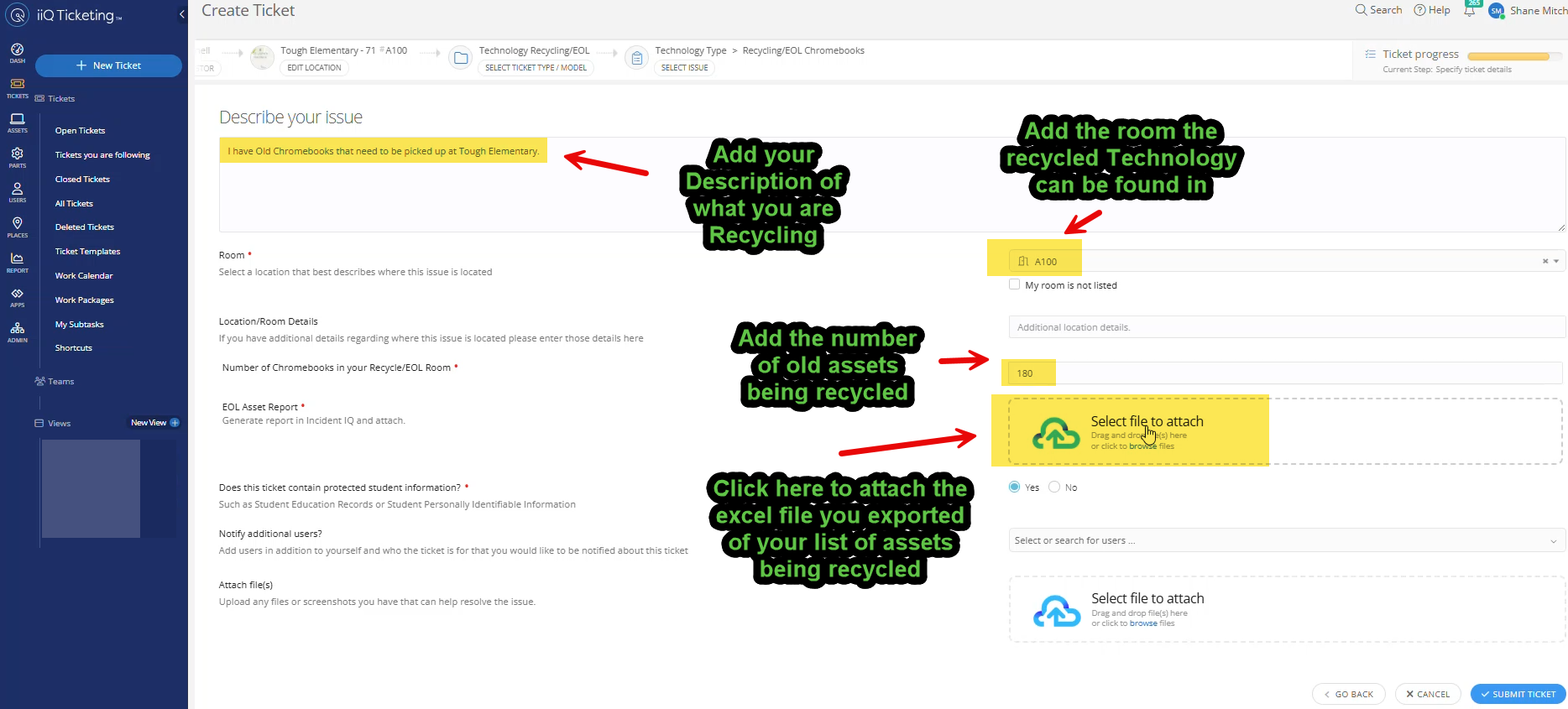Open the Assets sidebar icon

click(x=17, y=123)
